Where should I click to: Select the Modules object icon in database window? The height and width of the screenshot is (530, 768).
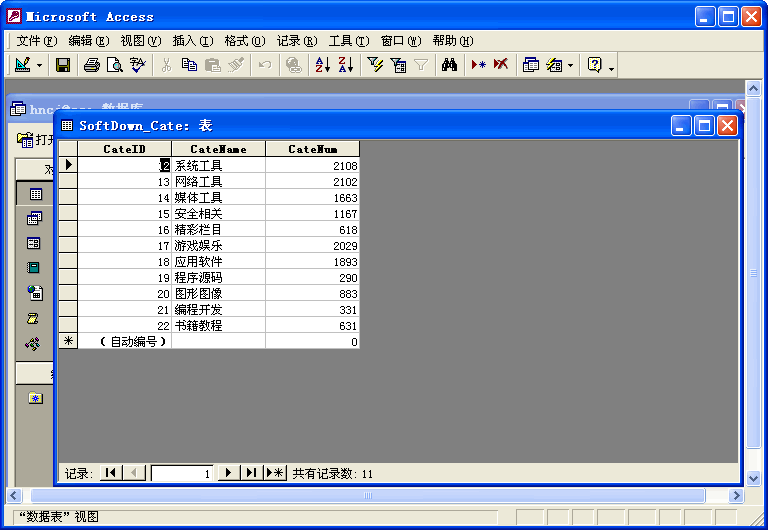point(33,344)
